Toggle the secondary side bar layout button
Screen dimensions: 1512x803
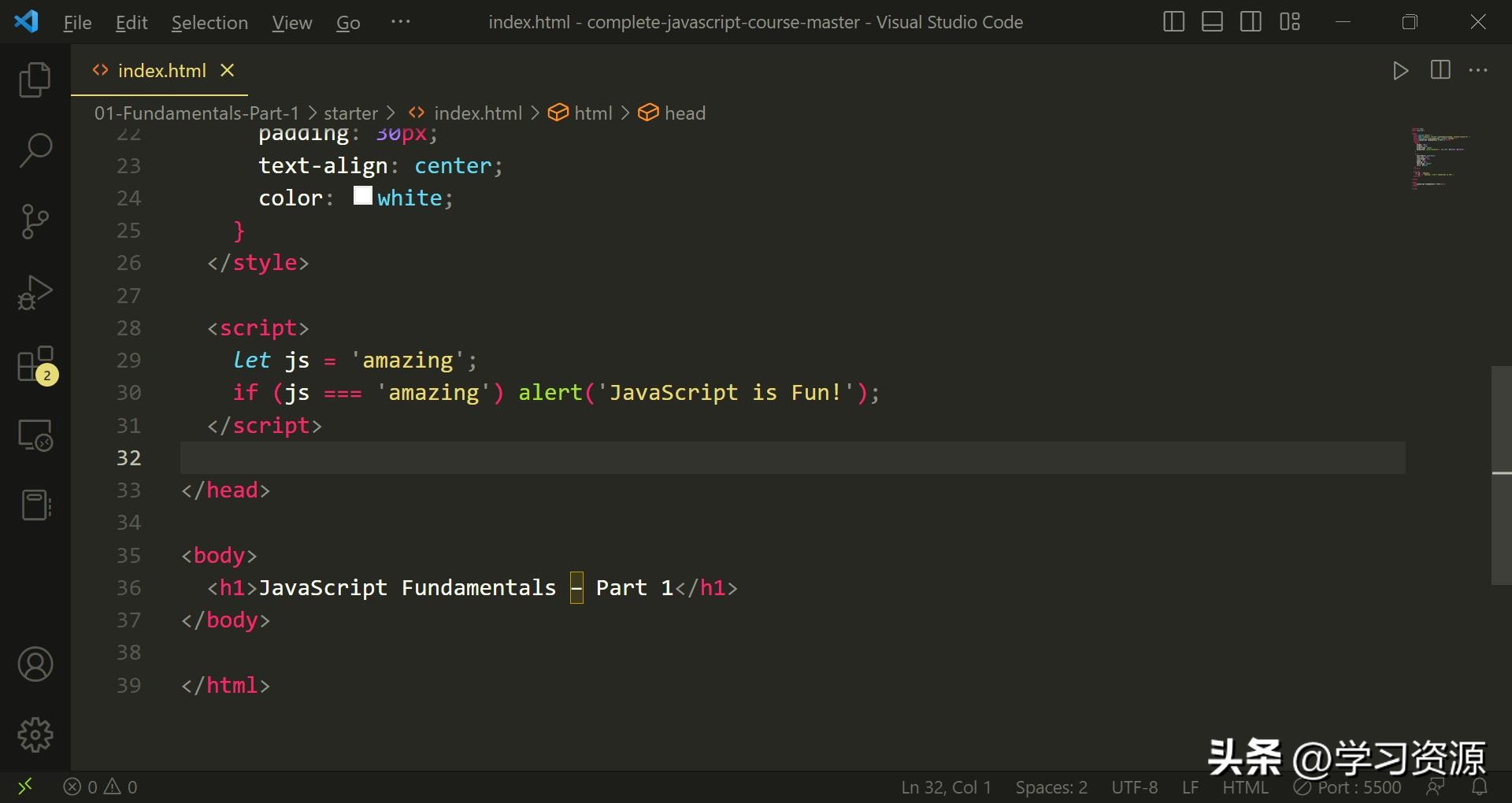pyautogui.click(x=1251, y=22)
